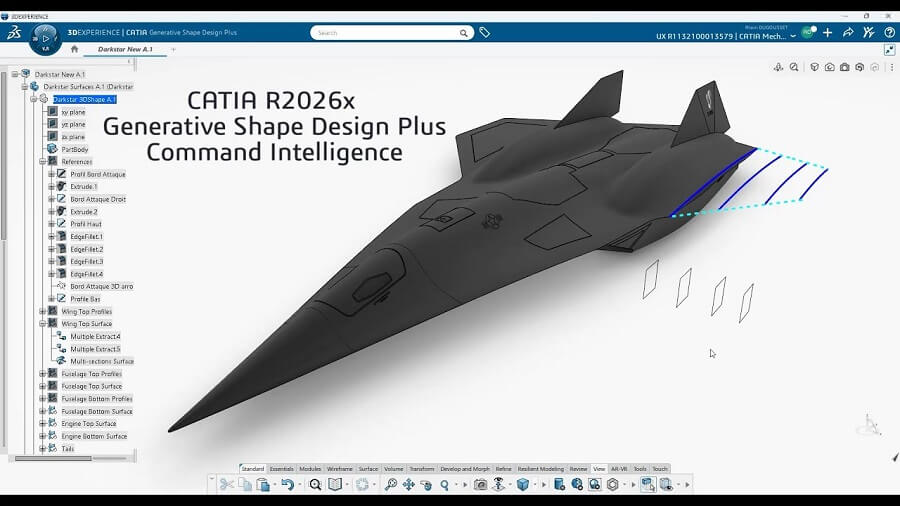This screenshot has height=506, width=900.
Task: Select Extrude.1 in the tree
Action: coord(84,186)
